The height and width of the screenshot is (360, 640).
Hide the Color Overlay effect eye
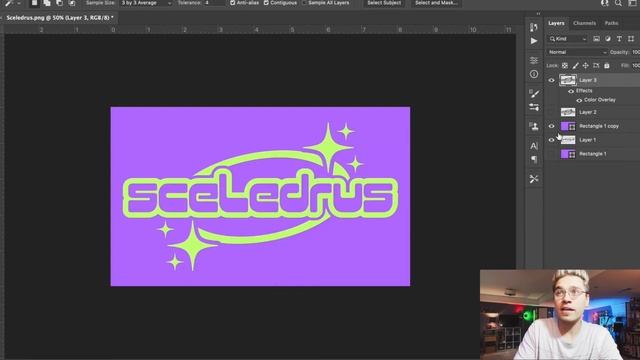(x=579, y=100)
